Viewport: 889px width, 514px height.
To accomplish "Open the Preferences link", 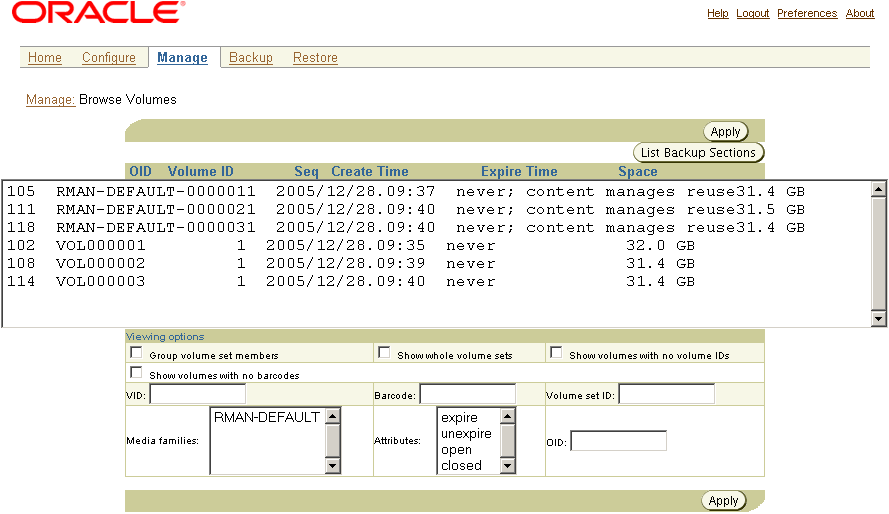I will [x=806, y=14].
